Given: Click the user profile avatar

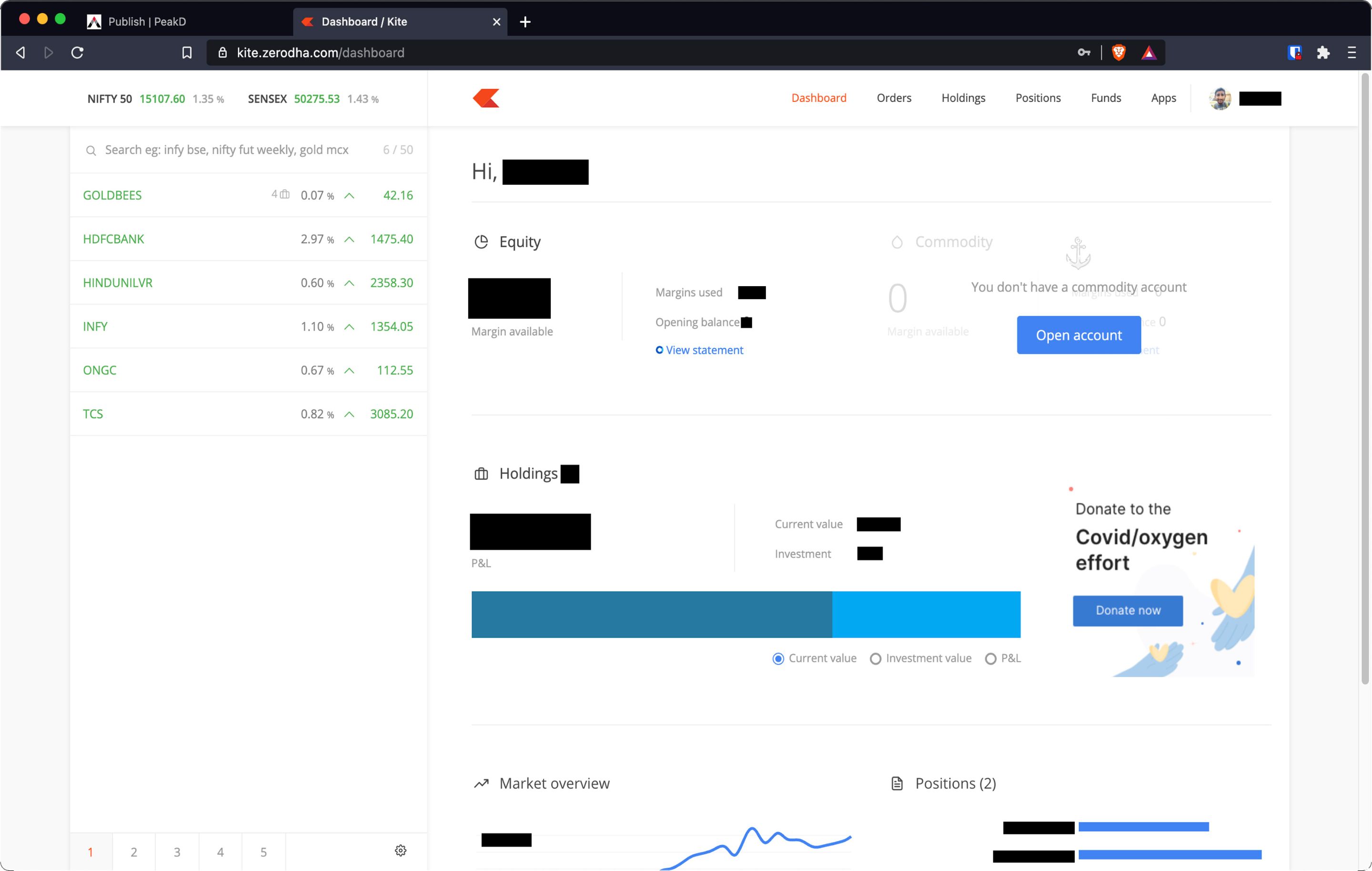Looking at the screenshot, I should [x=1220, y=99].
